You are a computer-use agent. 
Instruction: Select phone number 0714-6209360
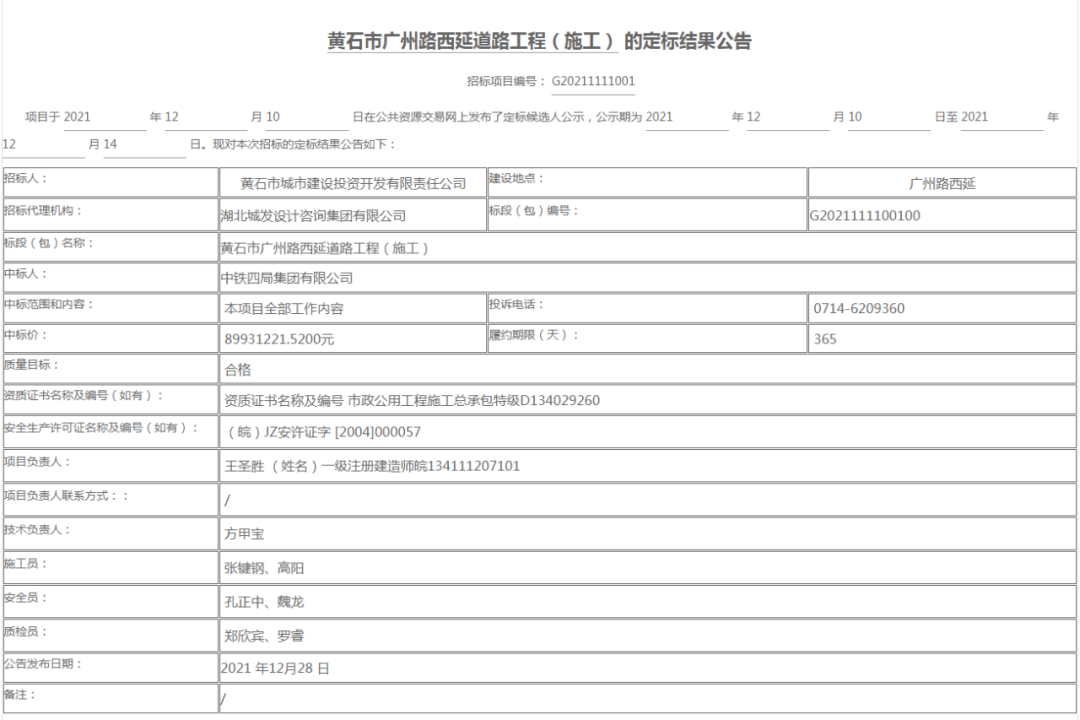(x=859, y=309)
